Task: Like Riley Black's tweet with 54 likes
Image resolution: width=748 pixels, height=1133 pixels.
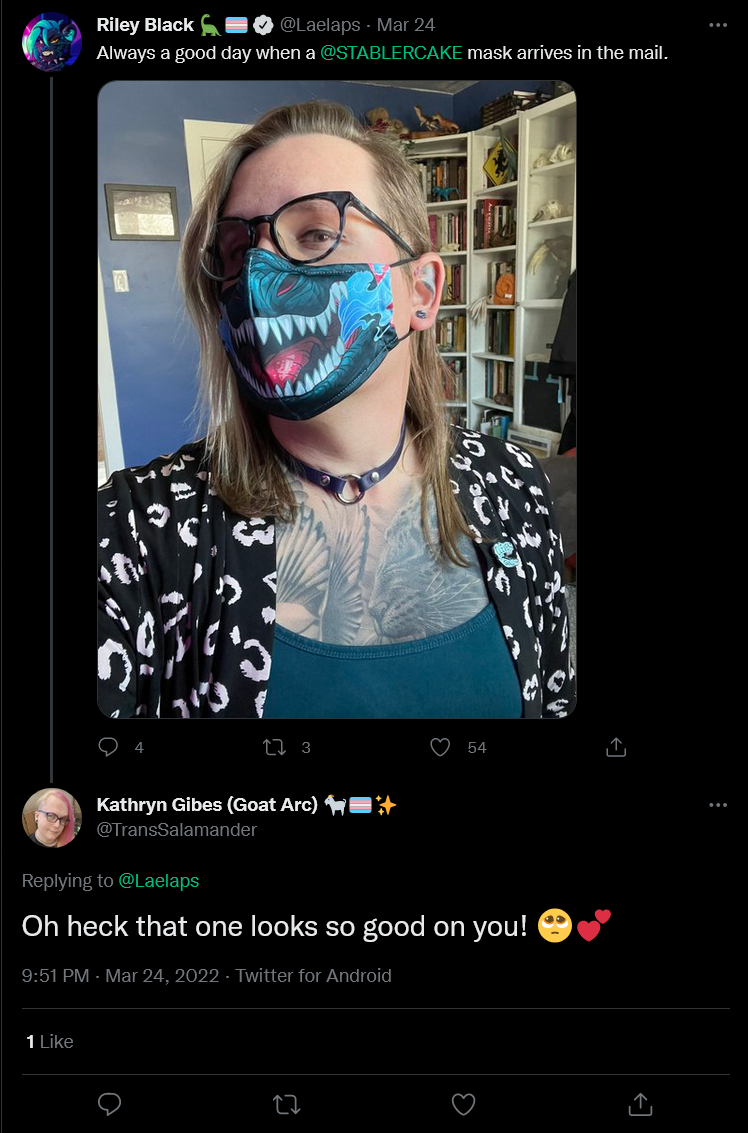Action: tap(440, 746)
